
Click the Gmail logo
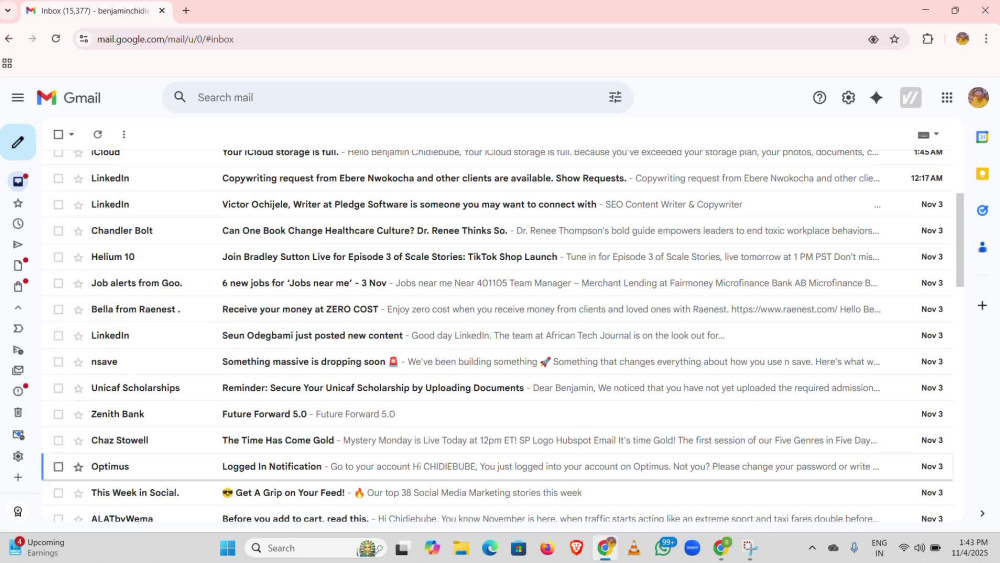69,98
